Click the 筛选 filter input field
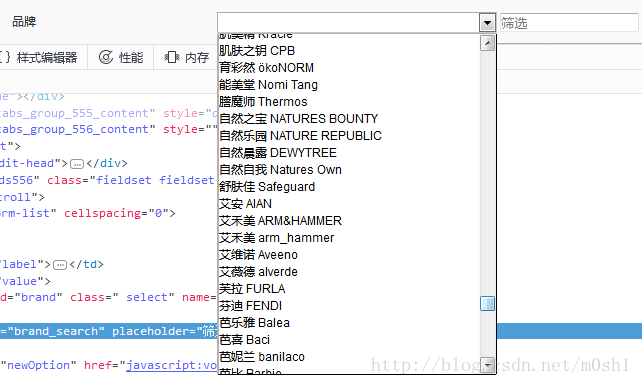The width and height of the screenshot is (642, 385). pos(569,23)
